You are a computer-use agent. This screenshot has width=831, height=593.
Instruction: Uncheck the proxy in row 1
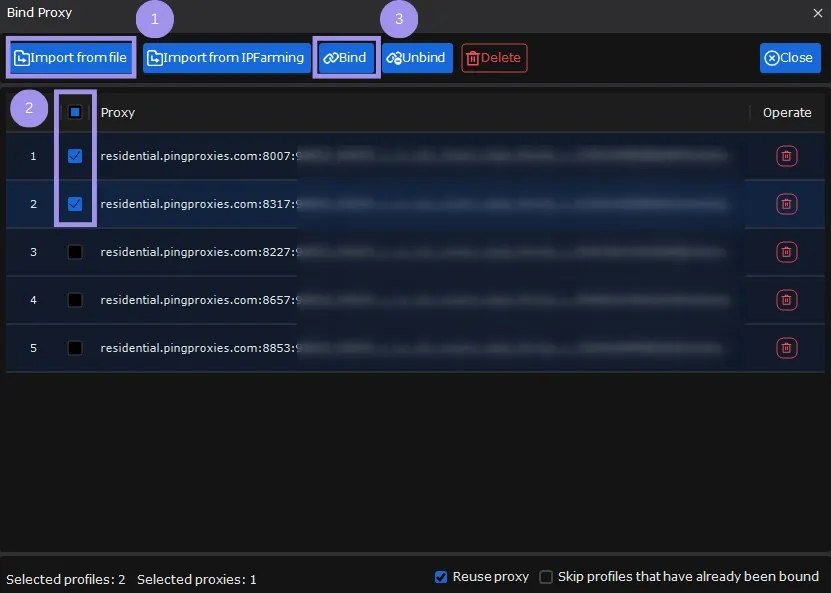coord(75,156)
